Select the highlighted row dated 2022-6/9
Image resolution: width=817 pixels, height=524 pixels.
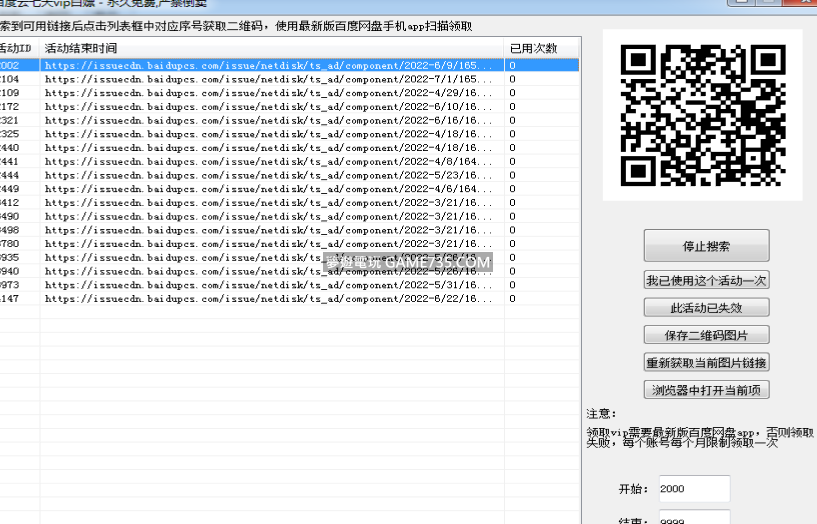tap(268, 65)
